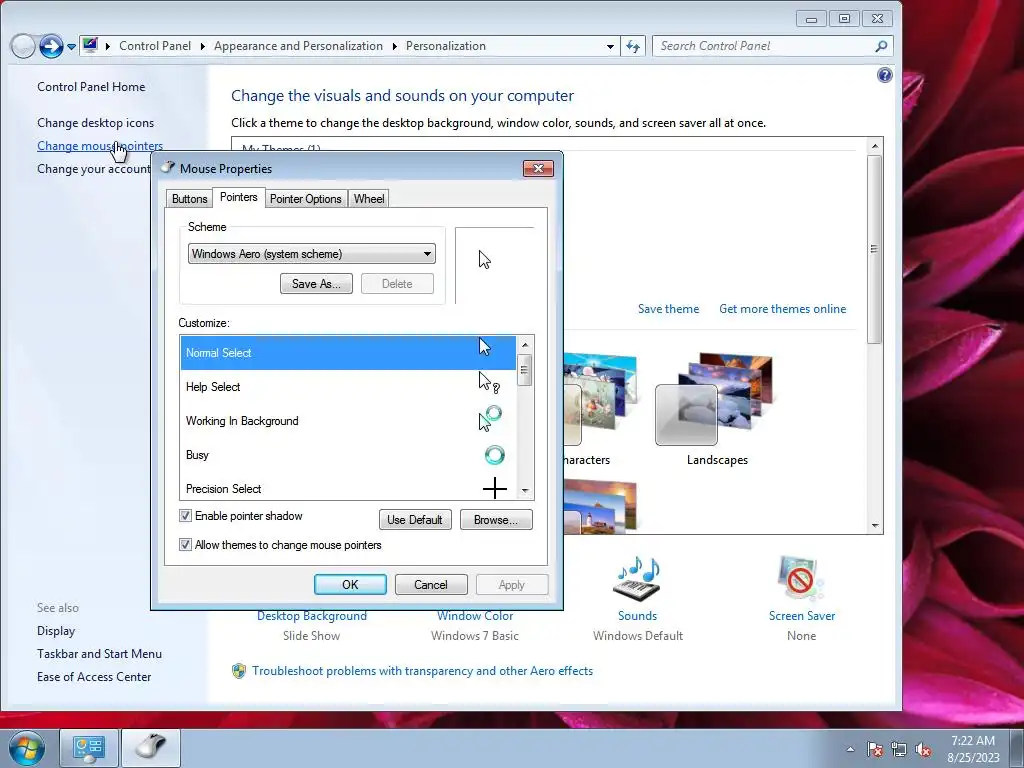The image size is (1024, 768).
Task: Click the Customize list scrollbar thumb
Action: pos(524,370)
